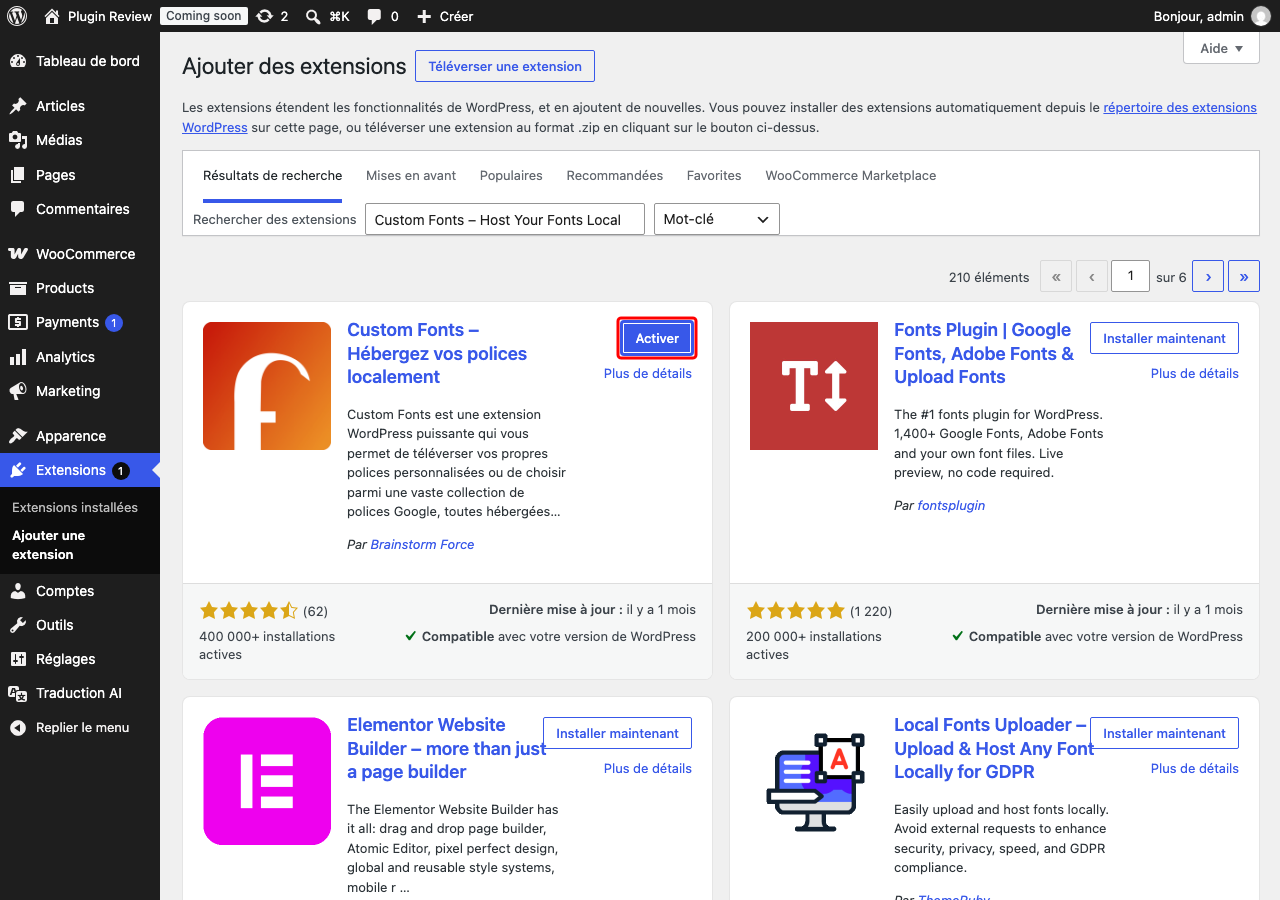This screenshot has height=900, width=1280.
Task: Open the WordPress logo menu
Action: click(17, 16)
